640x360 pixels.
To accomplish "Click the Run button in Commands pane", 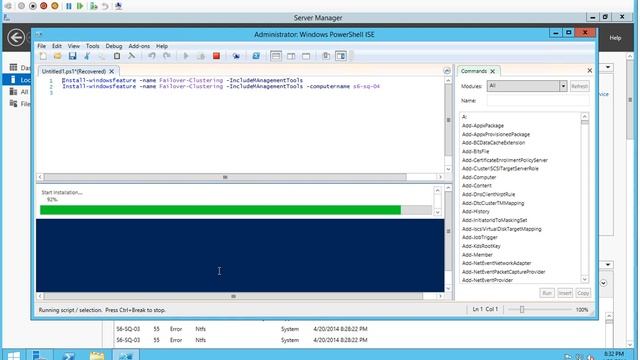I will tap(547, 293).
